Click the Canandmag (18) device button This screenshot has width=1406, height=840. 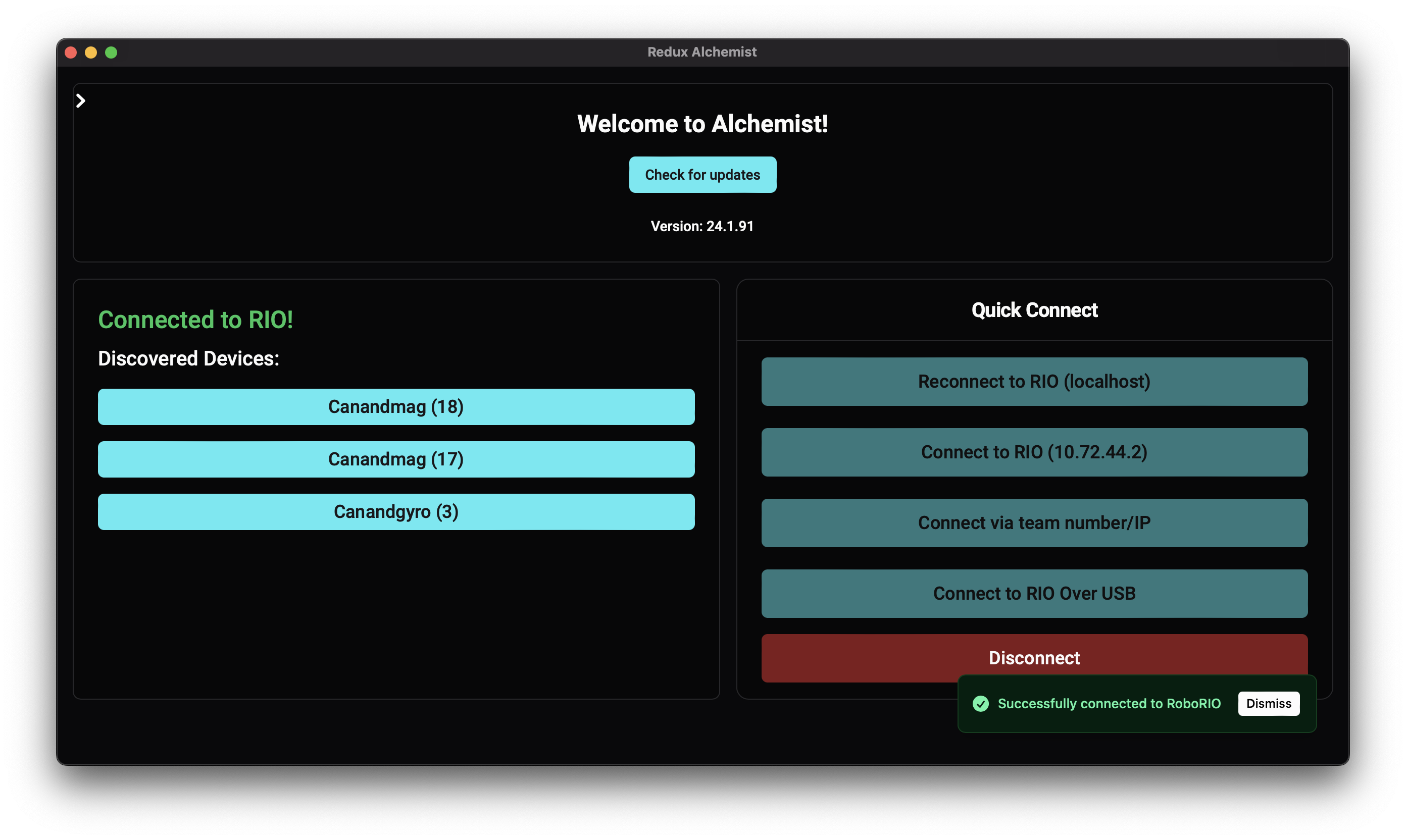pyautogui.click(x=396, y=407)
